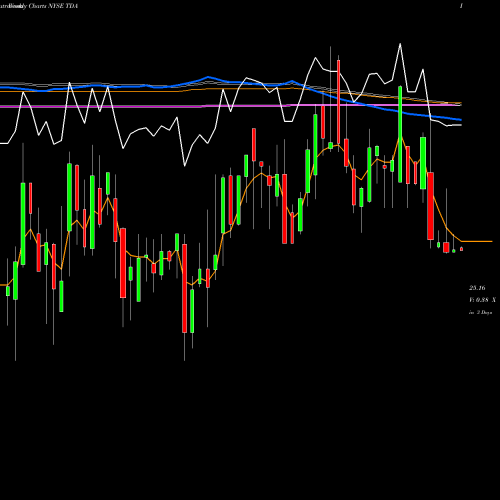Click the last small red candle on the right

[x=461, y=249]
